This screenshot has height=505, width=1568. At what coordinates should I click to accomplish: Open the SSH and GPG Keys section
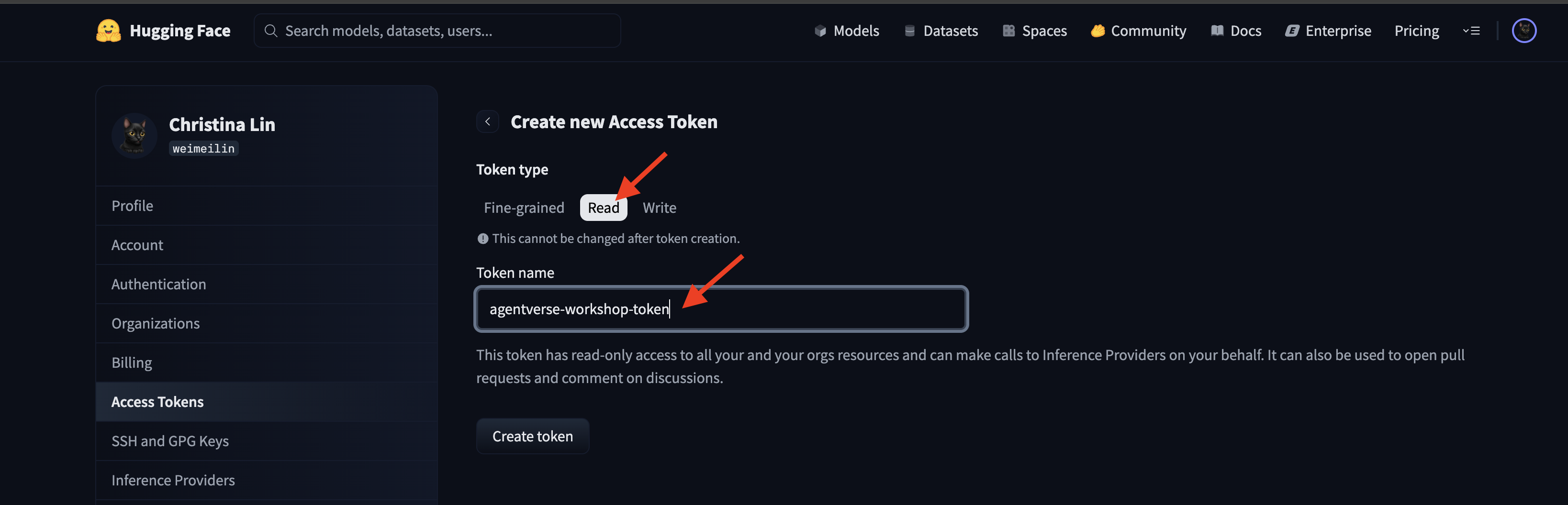170,441
